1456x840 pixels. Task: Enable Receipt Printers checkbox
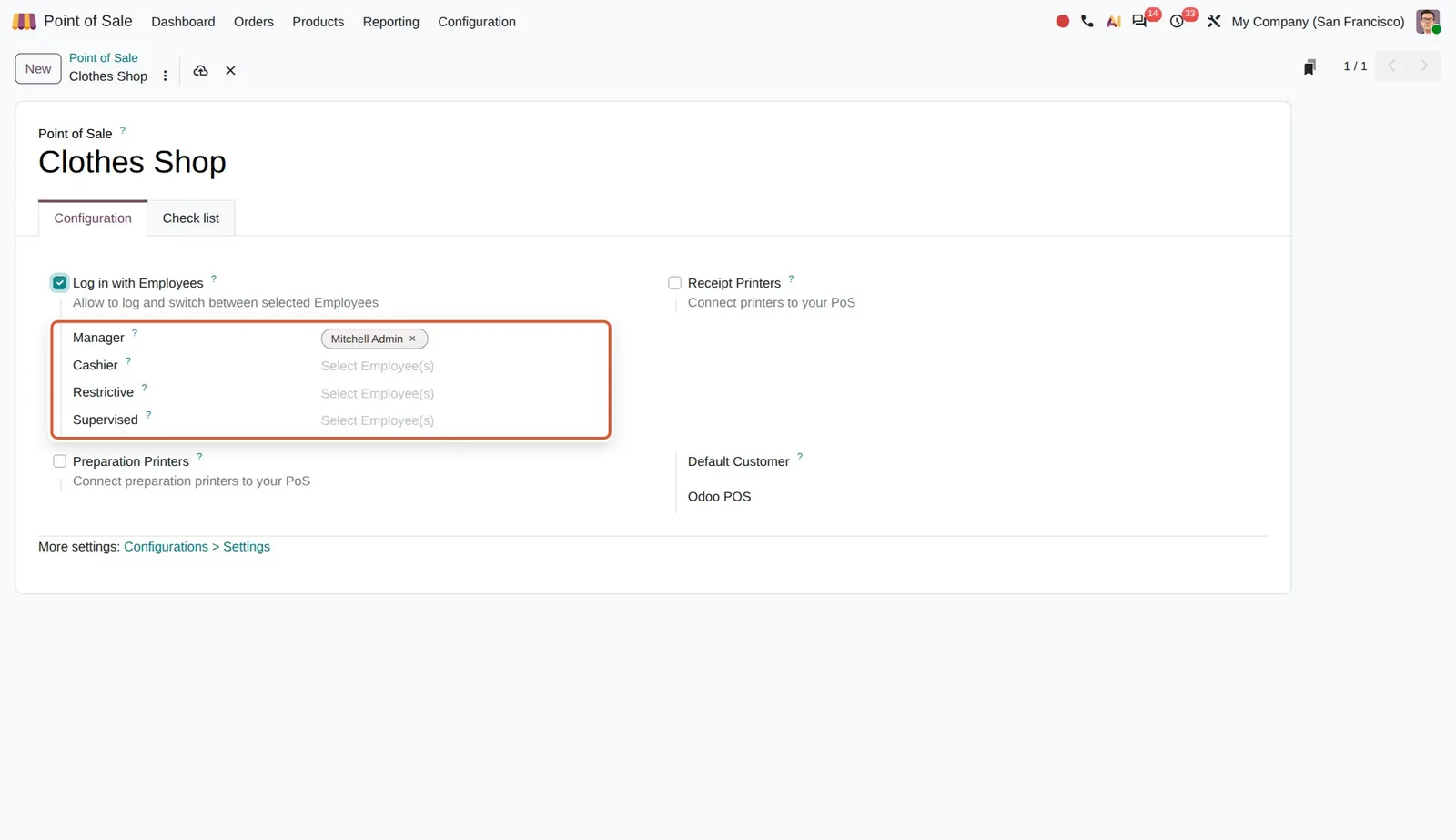pyautogui.click(x=674, y=283)
